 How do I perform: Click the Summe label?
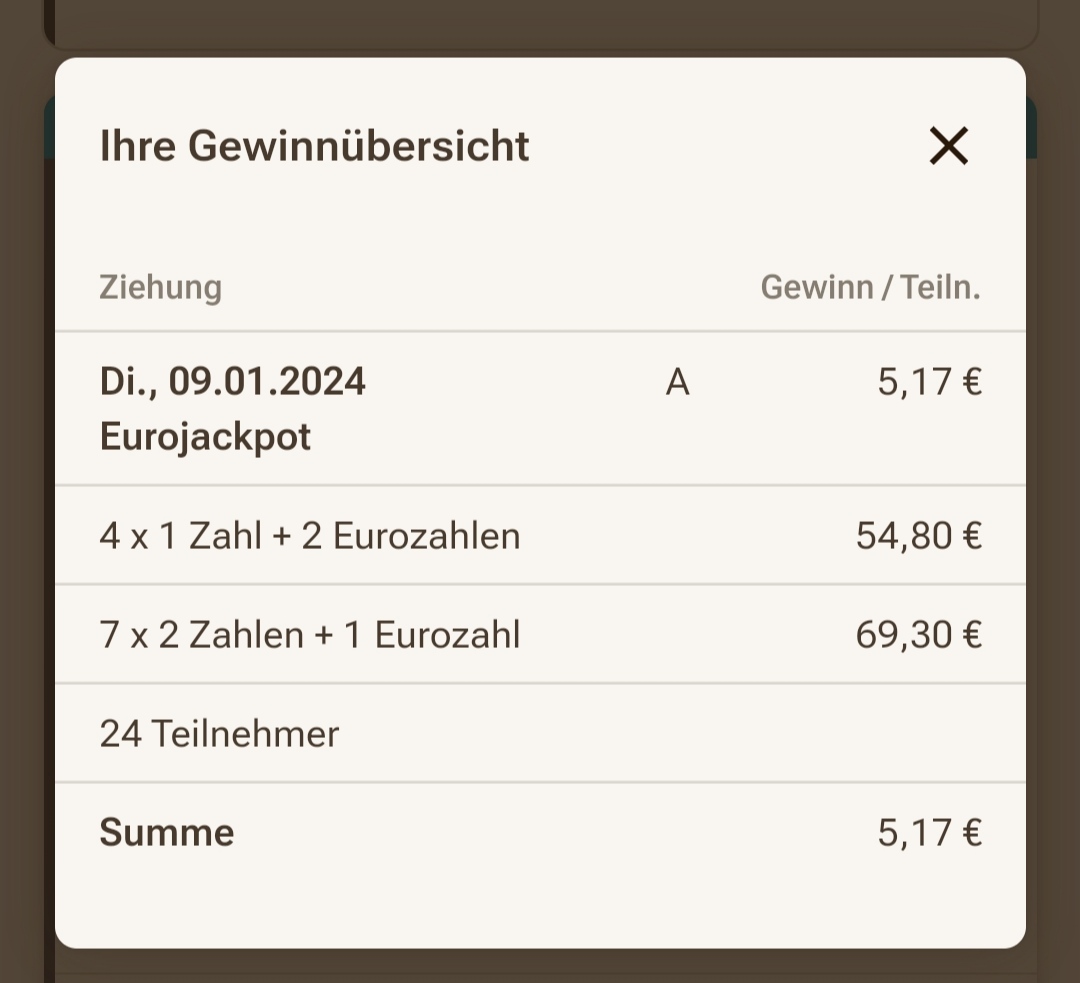(x=167, y=832)
